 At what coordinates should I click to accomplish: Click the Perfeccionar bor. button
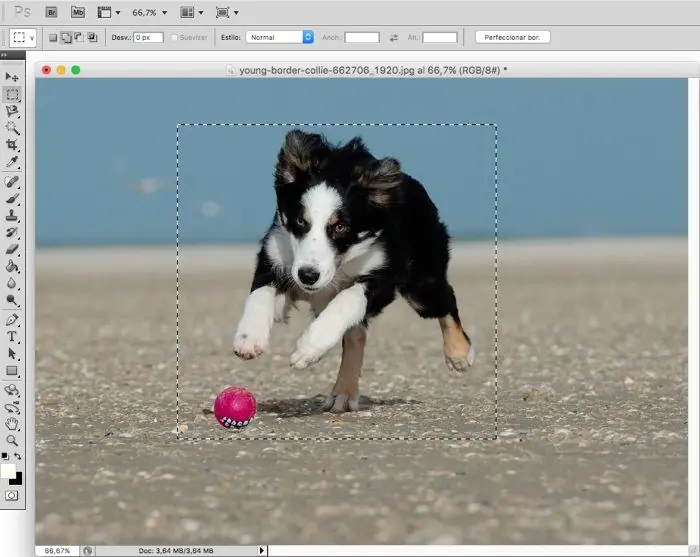point(513,37)
